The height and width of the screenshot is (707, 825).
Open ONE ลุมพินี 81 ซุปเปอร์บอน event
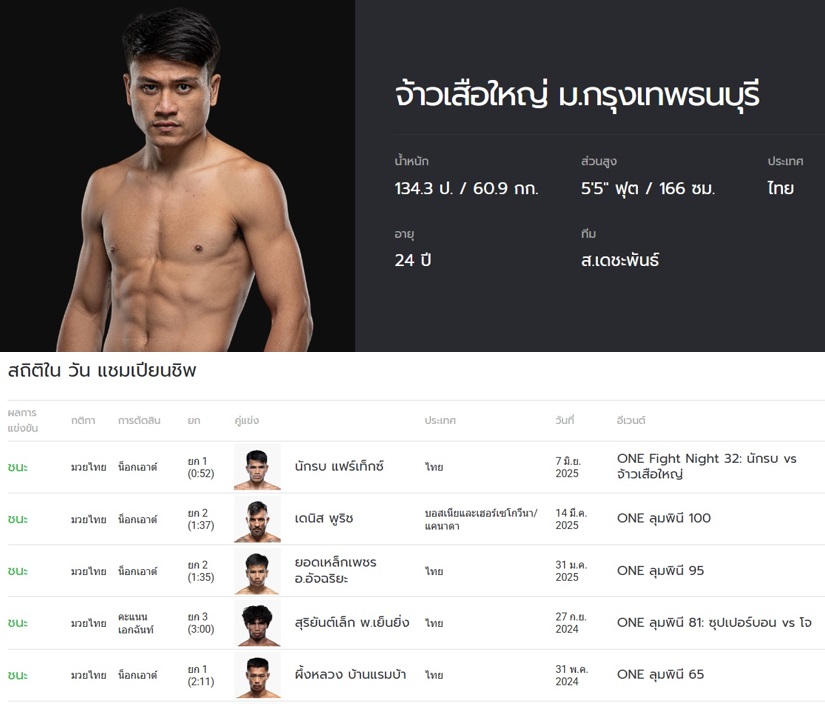tap(714, 623)
